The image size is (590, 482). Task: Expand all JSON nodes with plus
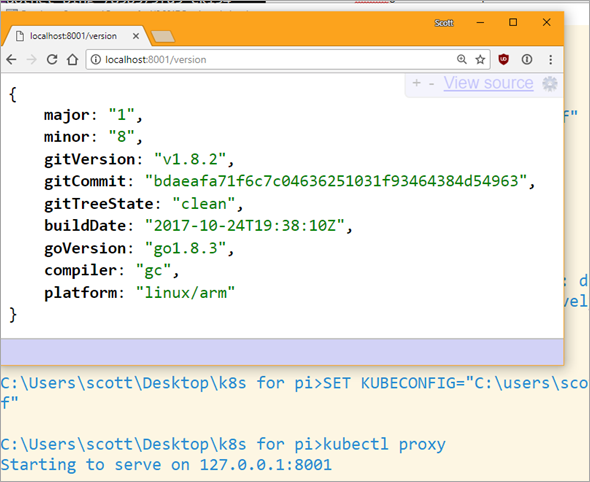click(417, 83)
